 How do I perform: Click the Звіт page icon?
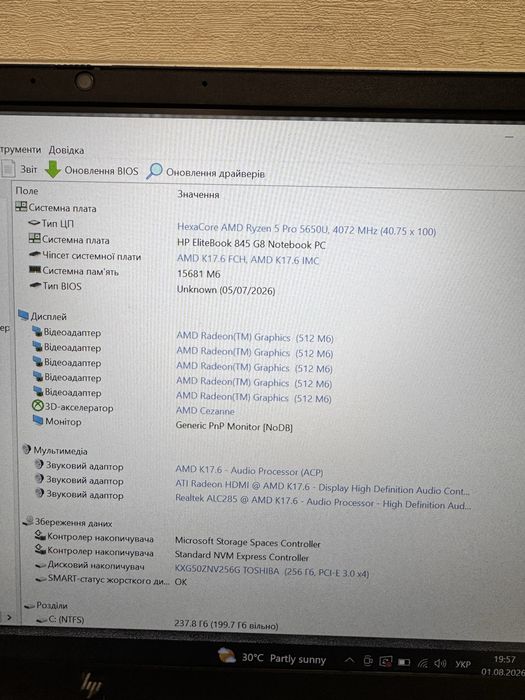pyautogui.click(x=8, y=169)
